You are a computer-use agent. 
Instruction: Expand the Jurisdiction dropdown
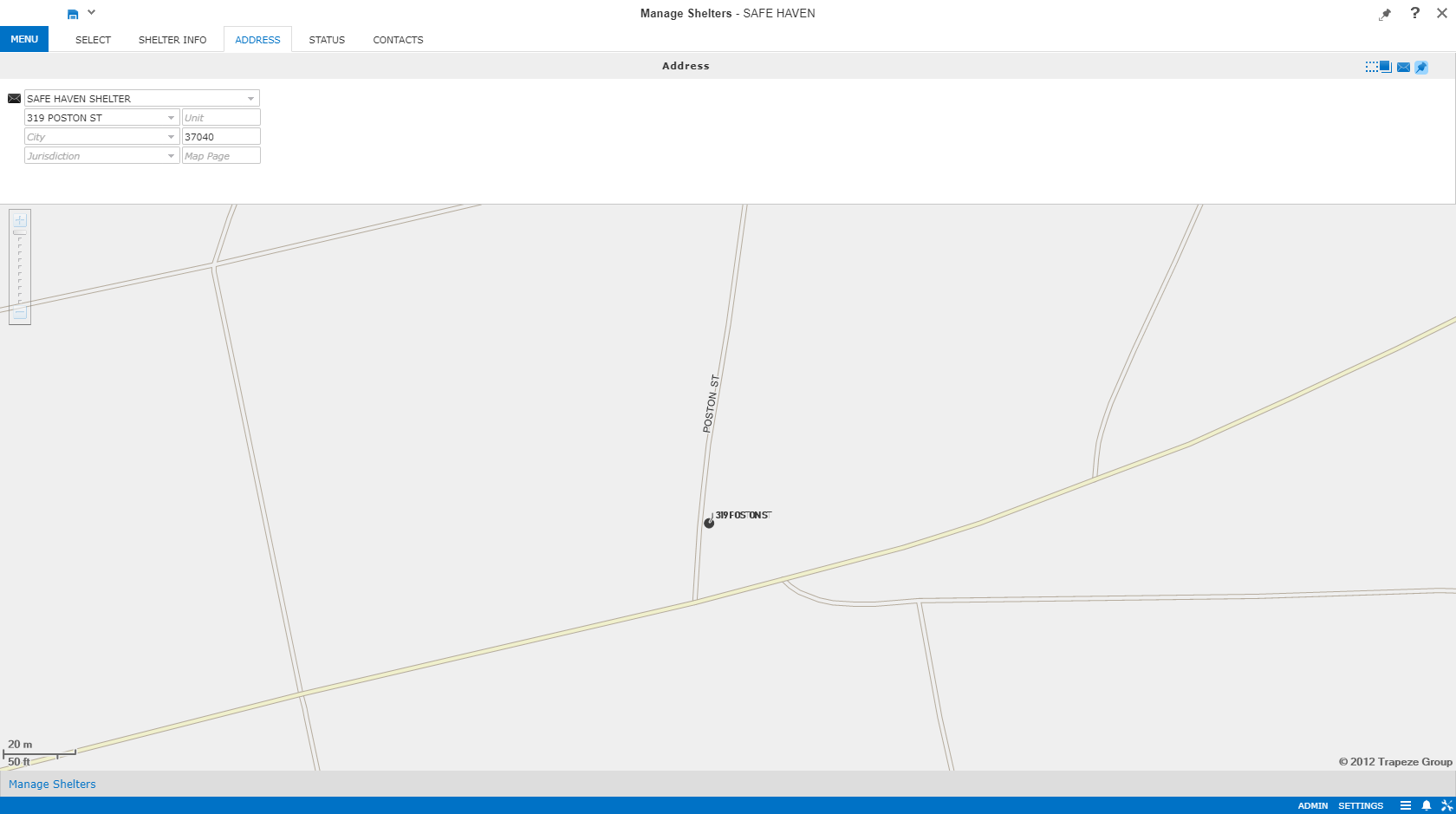tap(171, 156)
